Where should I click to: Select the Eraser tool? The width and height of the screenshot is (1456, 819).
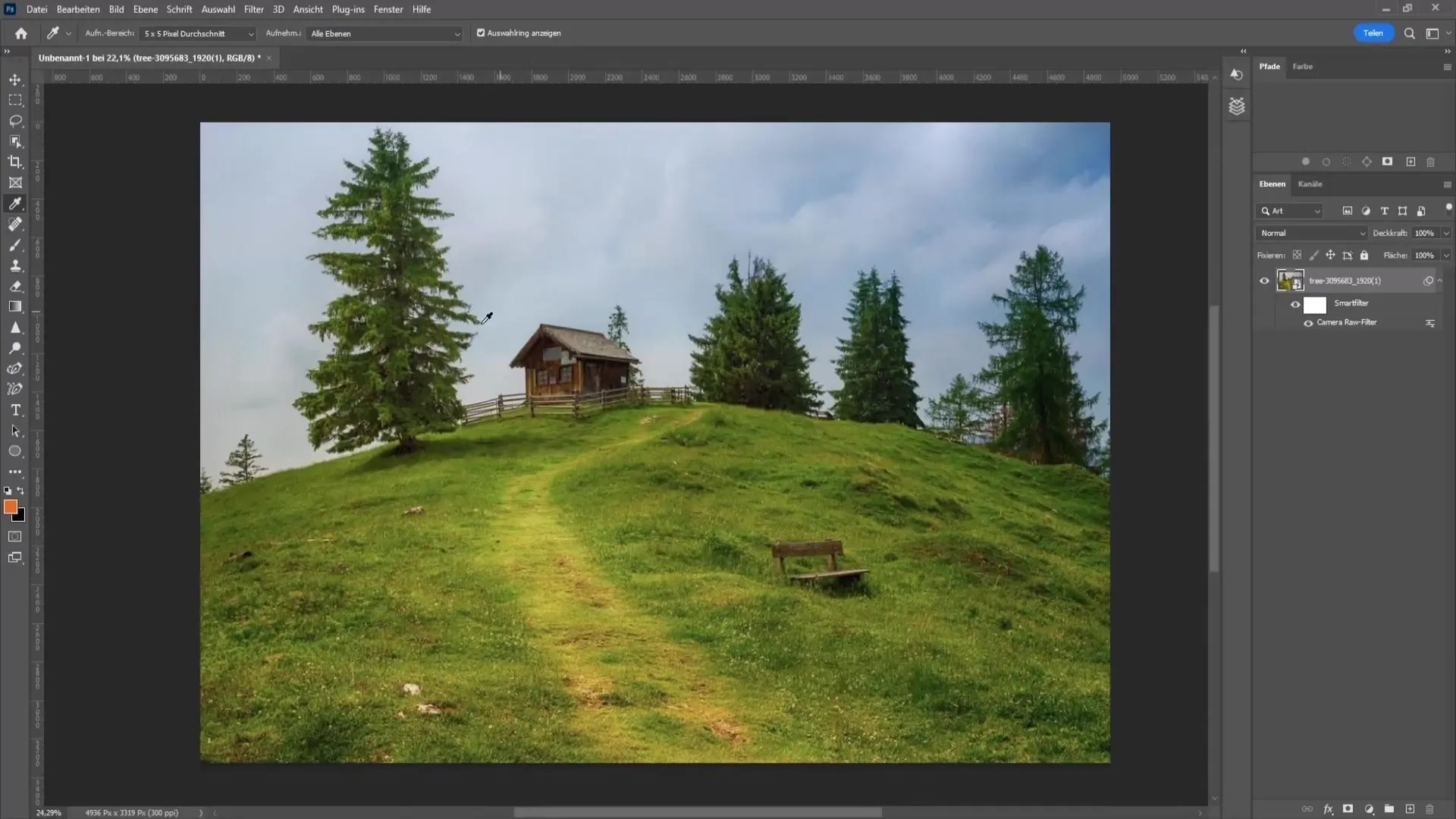pos(15,286)
